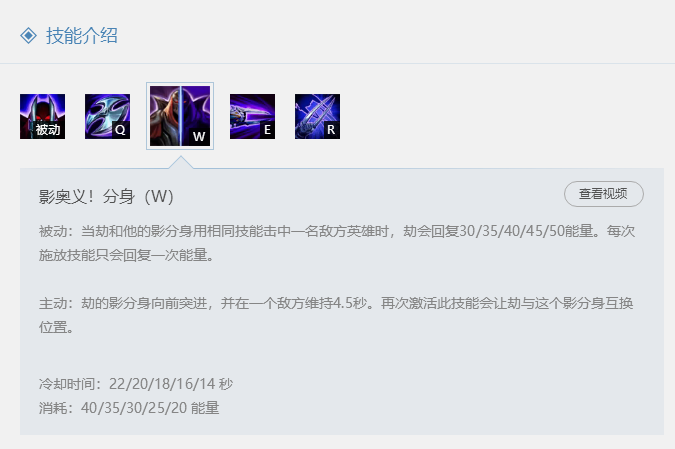Open the skill video via 查看视频 button
The image size is (675, 449).
point(604,194)
